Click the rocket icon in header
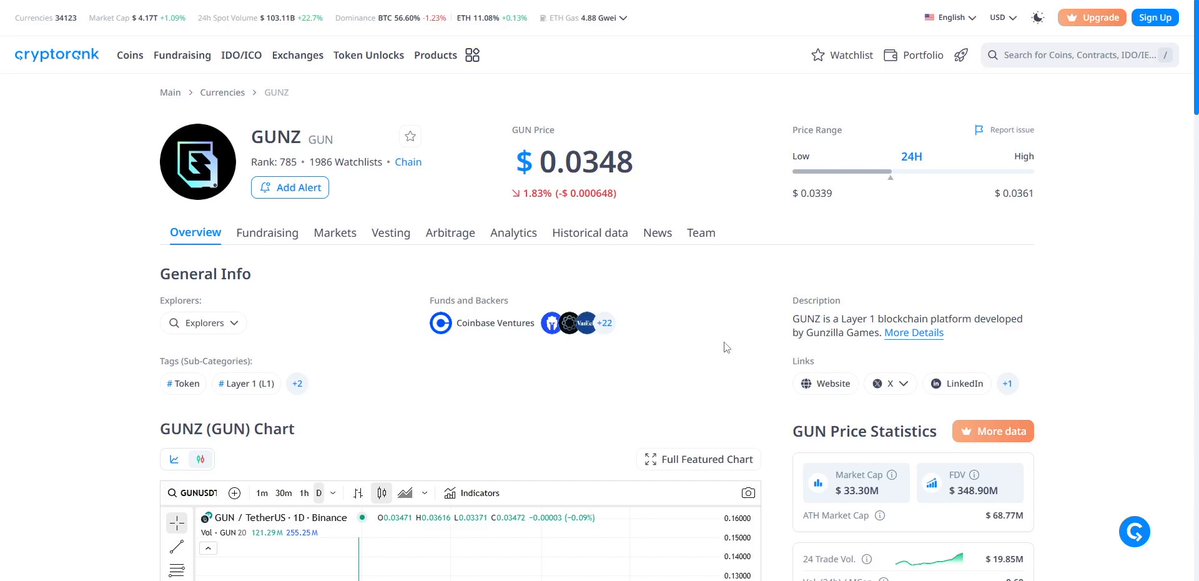 [961, 55]
